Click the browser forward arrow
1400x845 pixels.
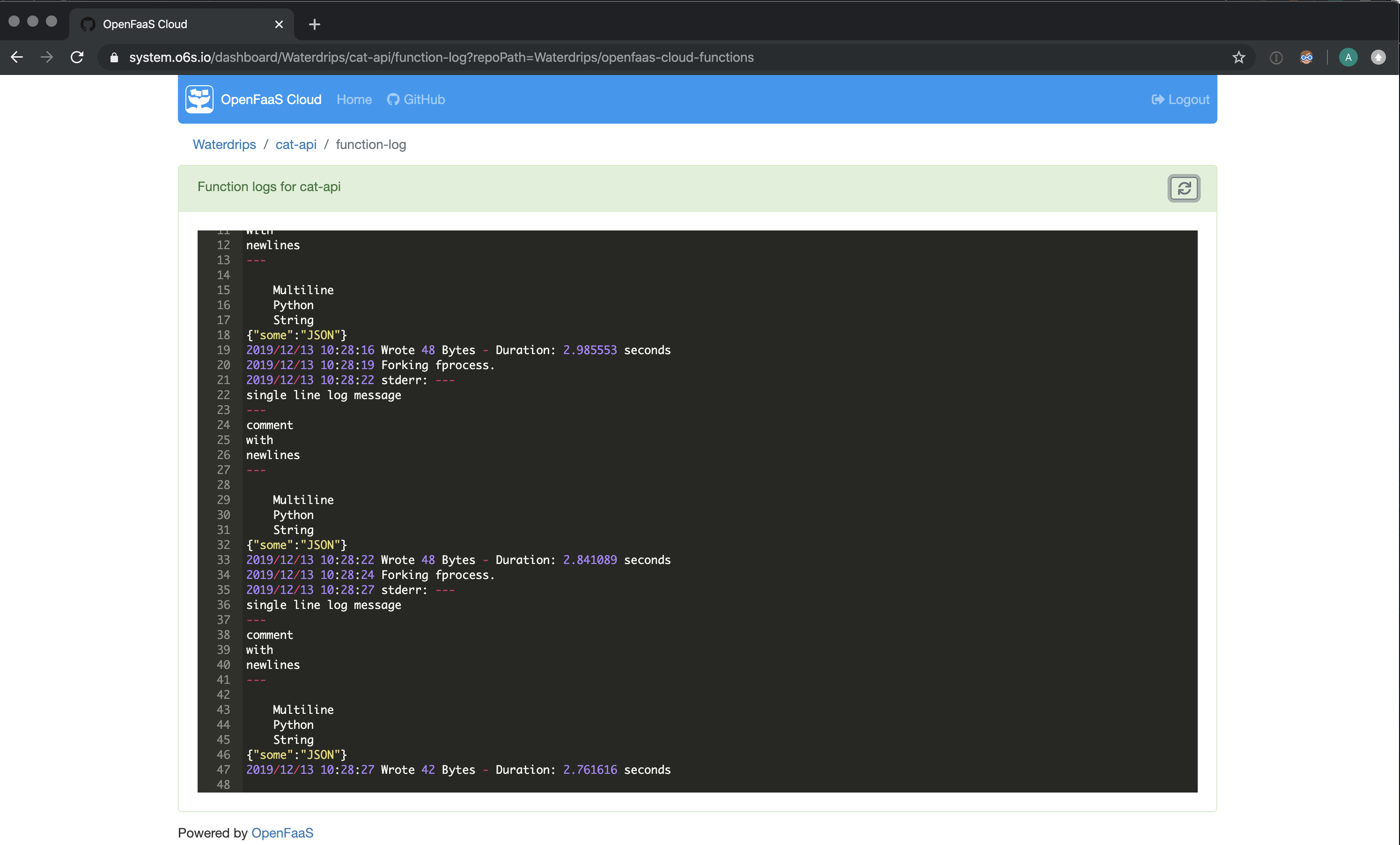tap(47, 58)
